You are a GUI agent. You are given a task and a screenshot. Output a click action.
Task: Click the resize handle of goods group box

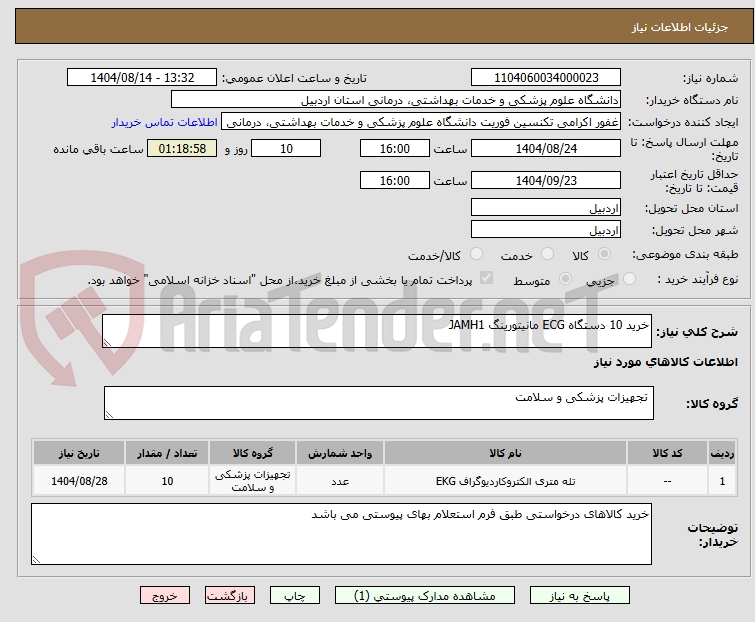point(109,415)
